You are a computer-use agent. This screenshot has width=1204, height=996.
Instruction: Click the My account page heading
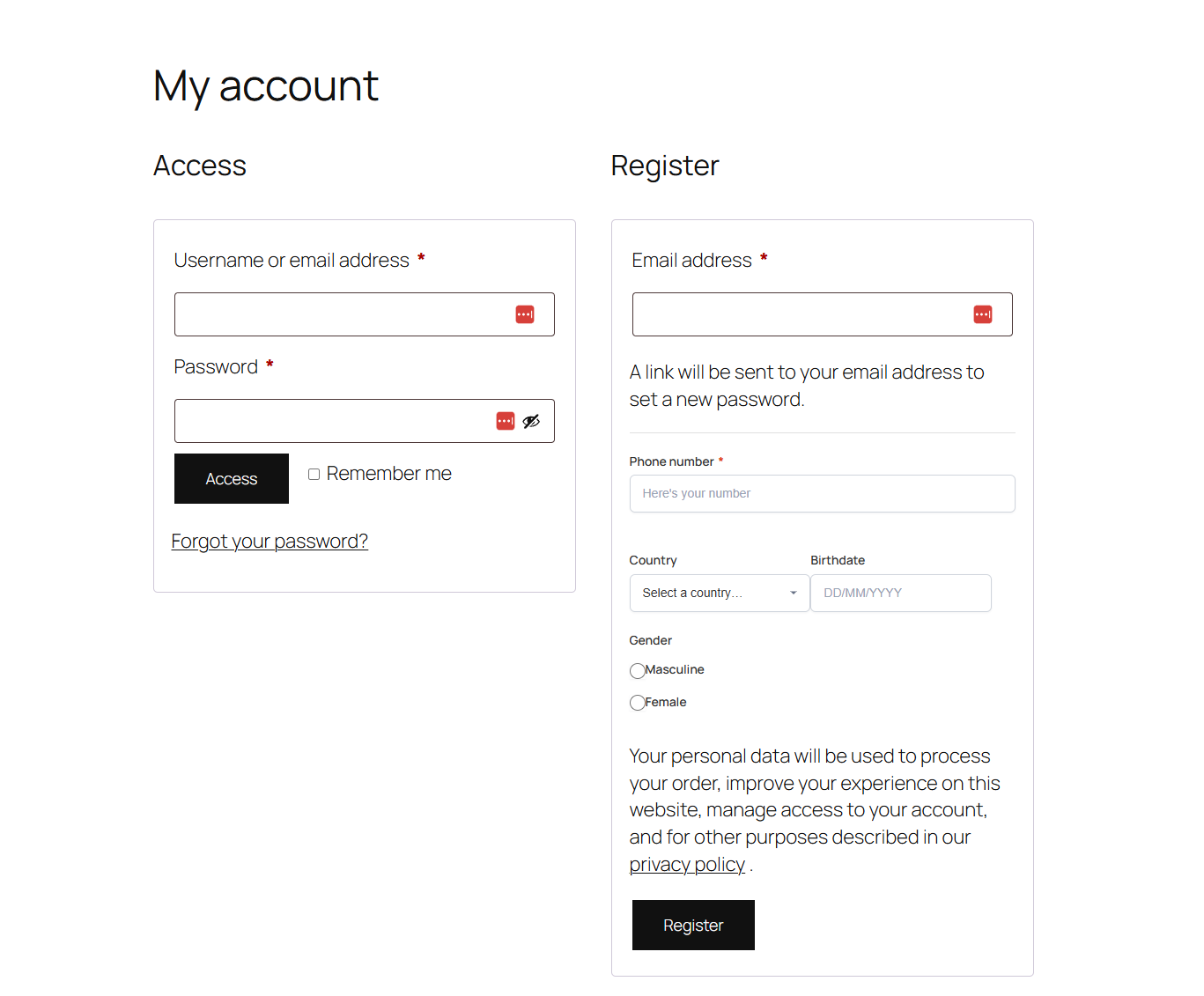point(265,85)
